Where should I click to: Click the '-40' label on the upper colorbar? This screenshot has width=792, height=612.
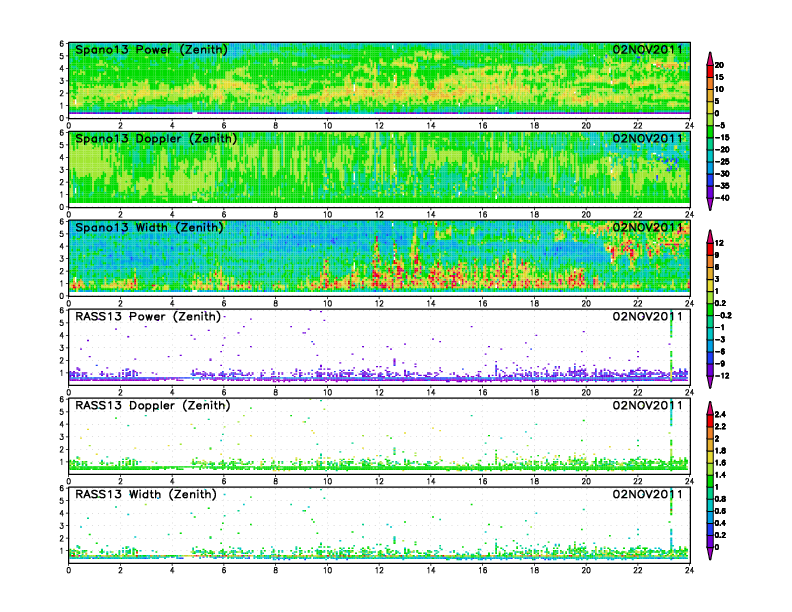[722, 198]
